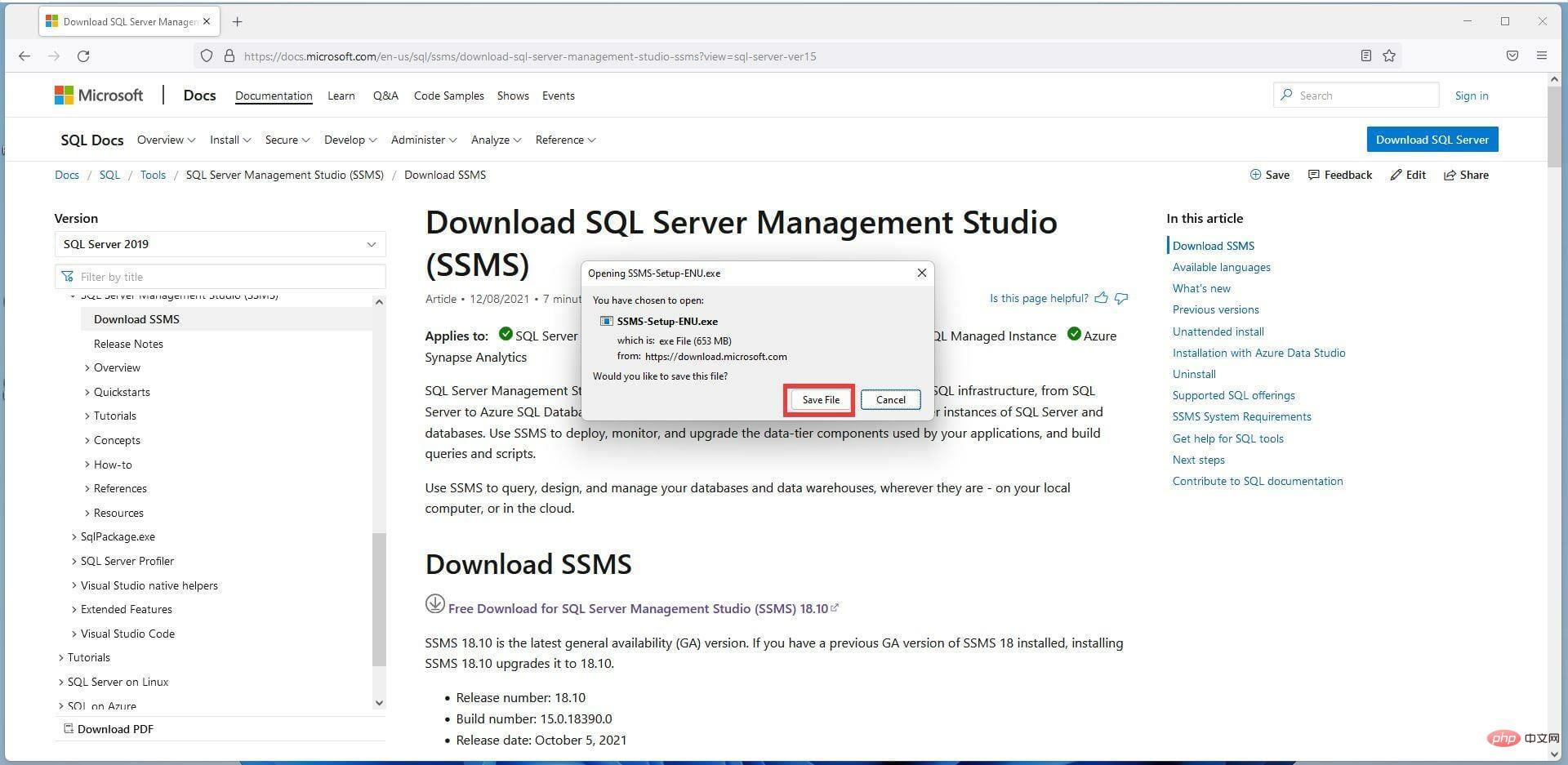The image size is (1568, 765).
Task: Click the Filter by title field
Action: pos(220,277)
